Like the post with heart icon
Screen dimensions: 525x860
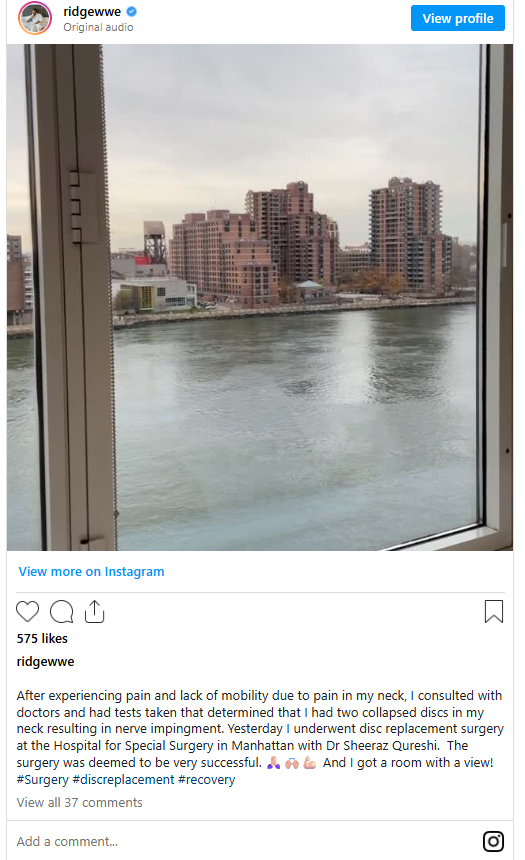(27, 612)
